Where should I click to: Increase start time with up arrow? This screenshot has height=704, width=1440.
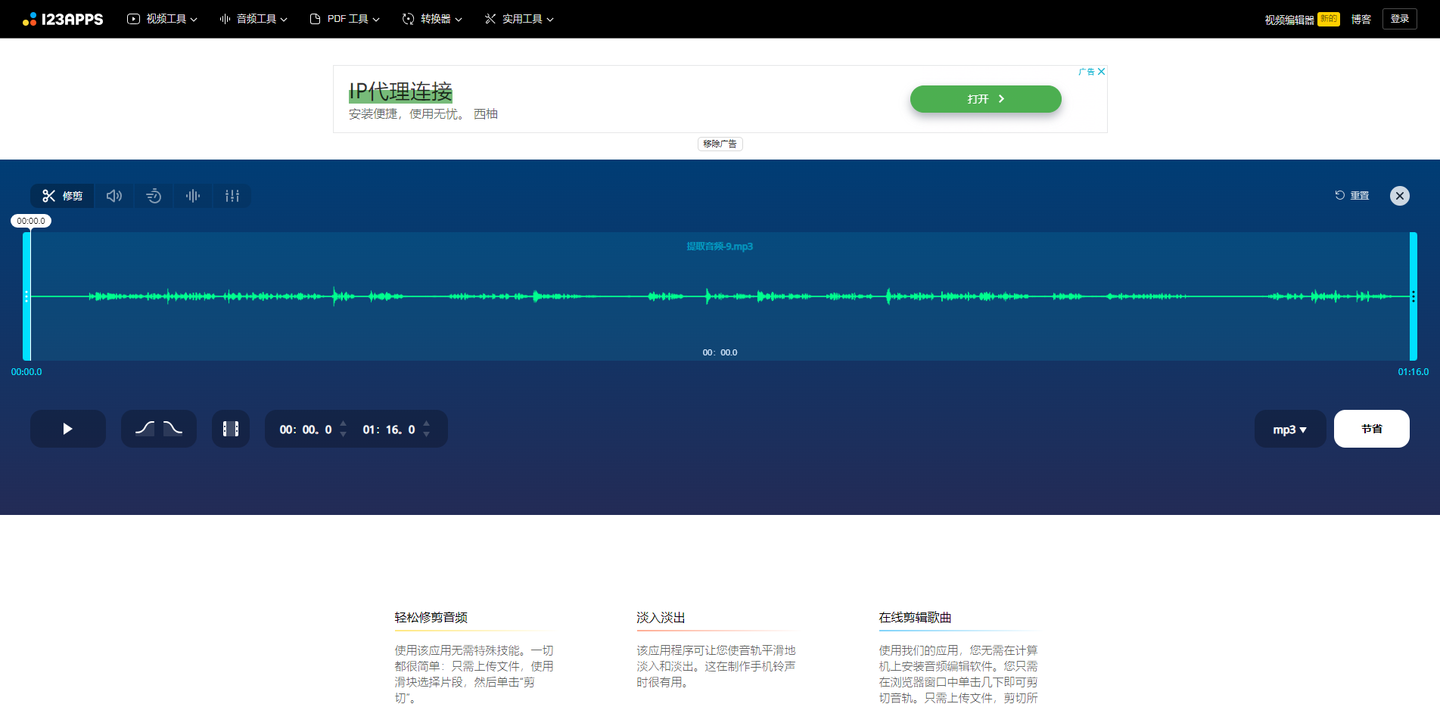point(343,423)
